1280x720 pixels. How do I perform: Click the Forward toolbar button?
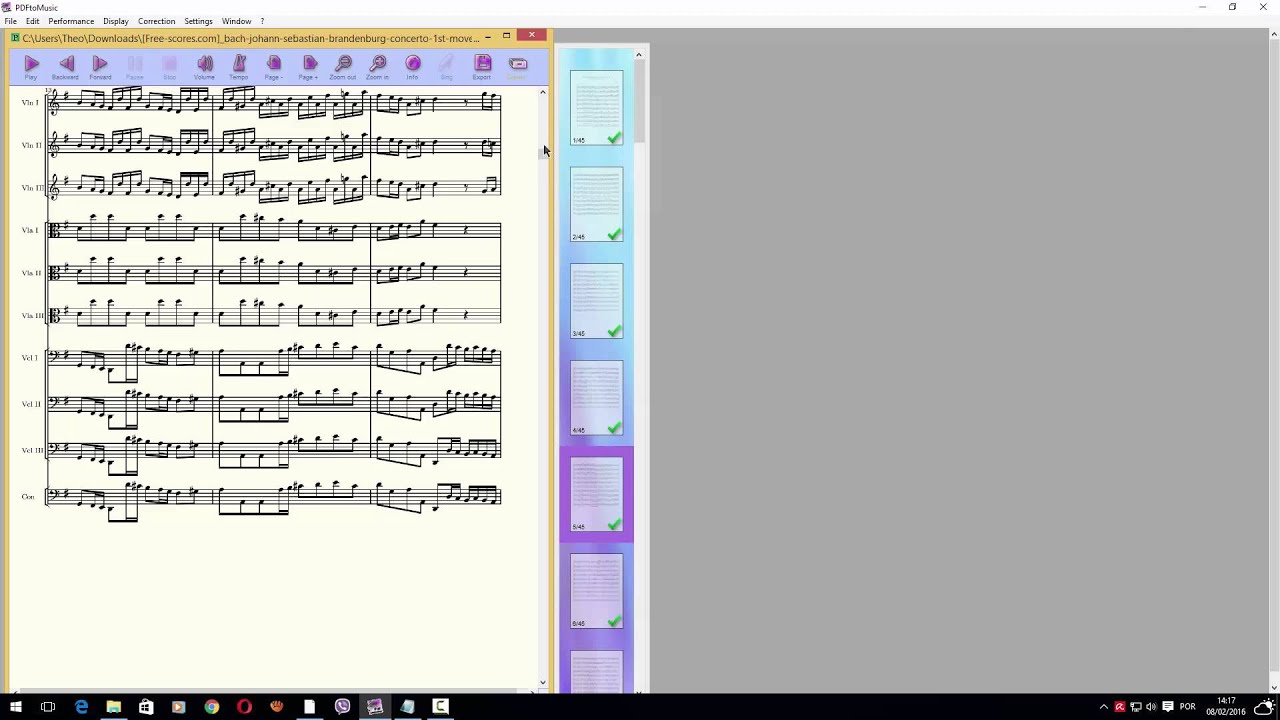coord(100,66)
